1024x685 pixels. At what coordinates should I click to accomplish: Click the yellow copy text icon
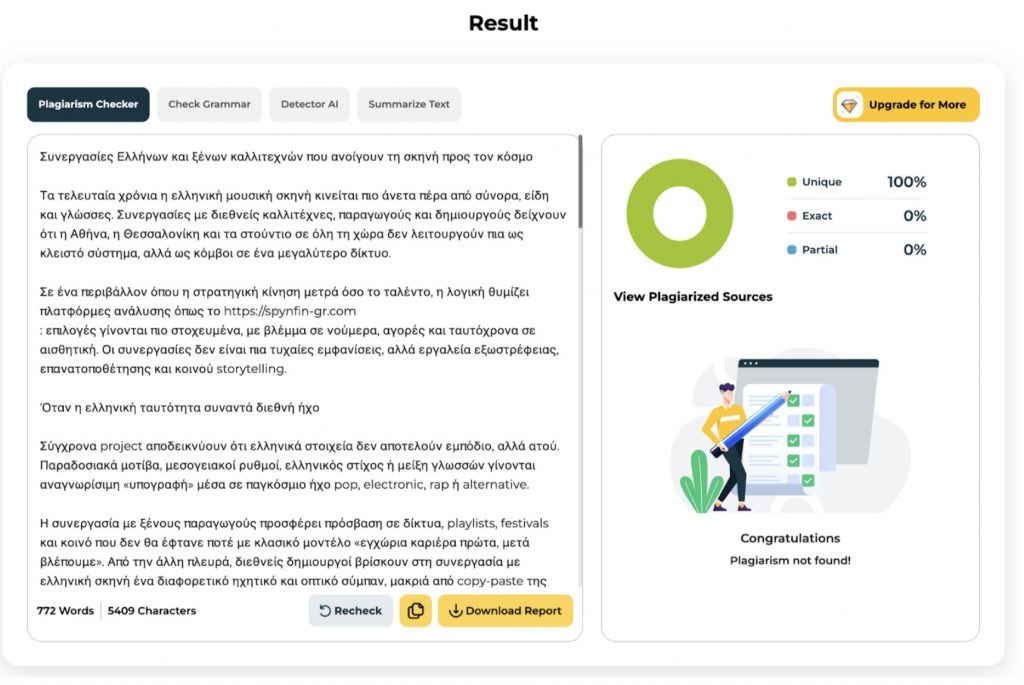pyautogui.click(x=415, y=611)
